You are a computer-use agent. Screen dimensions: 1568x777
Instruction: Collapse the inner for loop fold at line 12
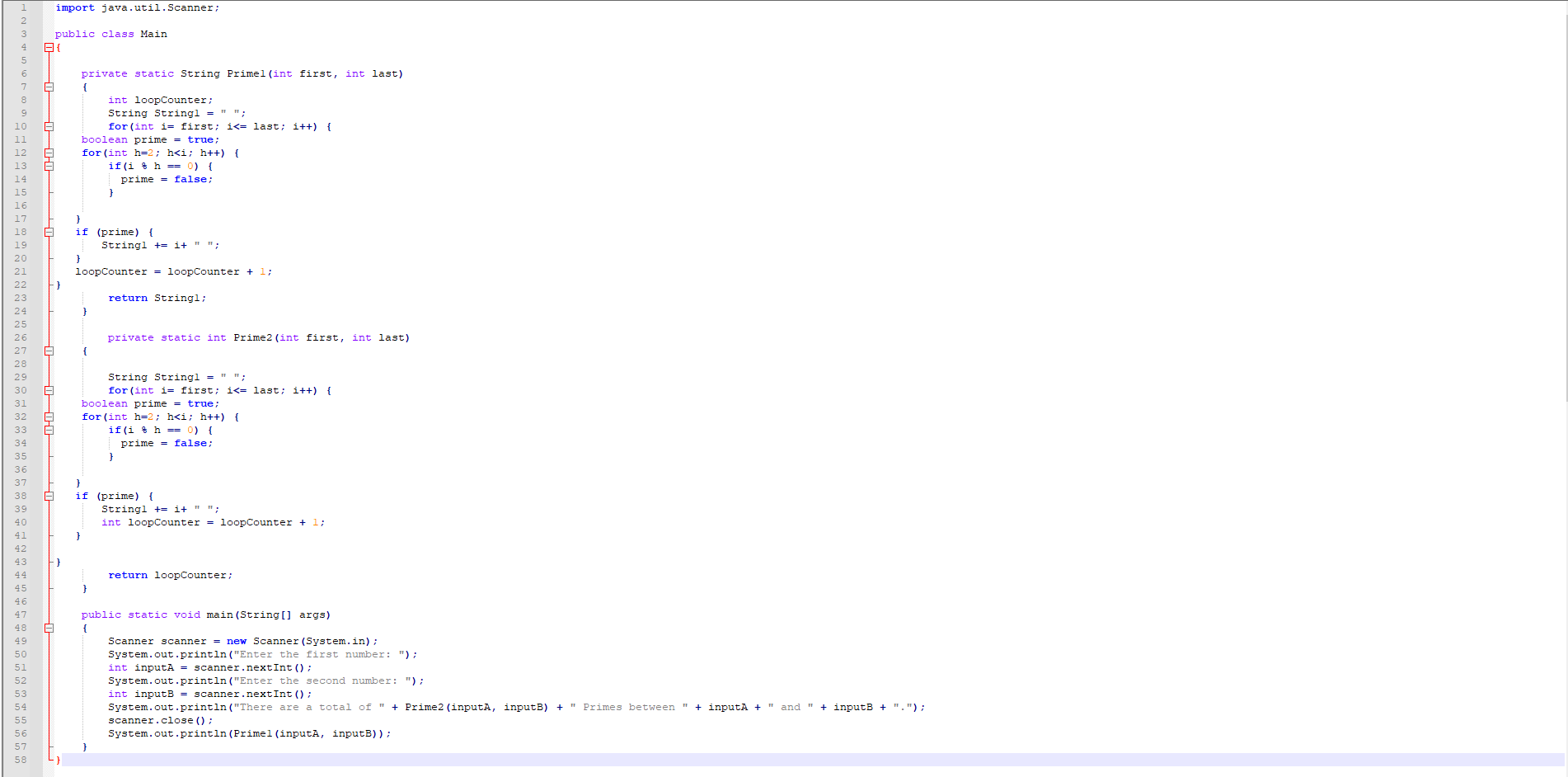pos(49,153)
